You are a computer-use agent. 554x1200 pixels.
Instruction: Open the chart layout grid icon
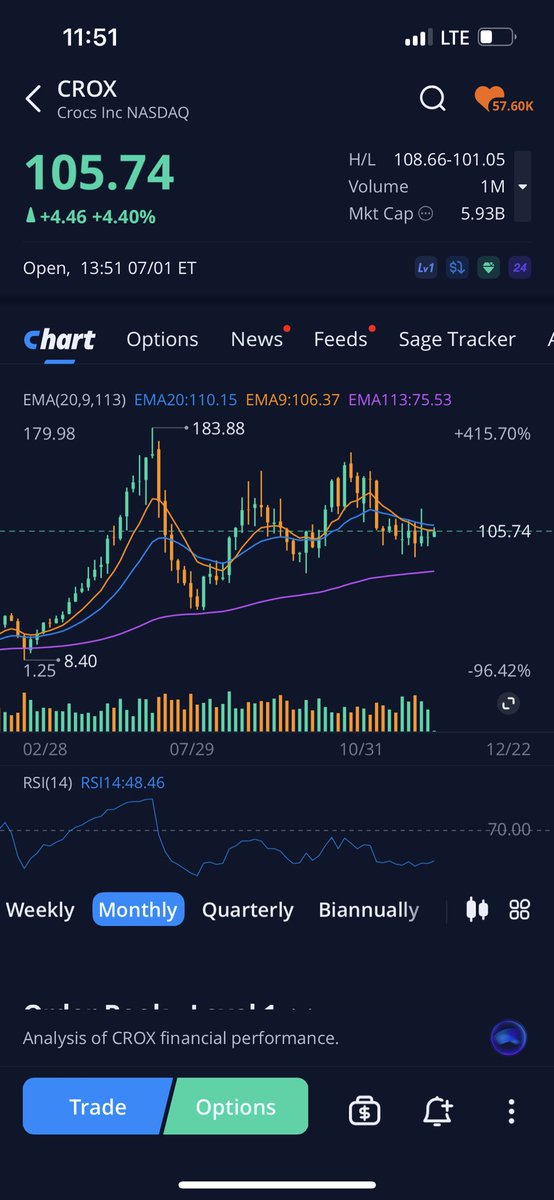click(519, 909)
